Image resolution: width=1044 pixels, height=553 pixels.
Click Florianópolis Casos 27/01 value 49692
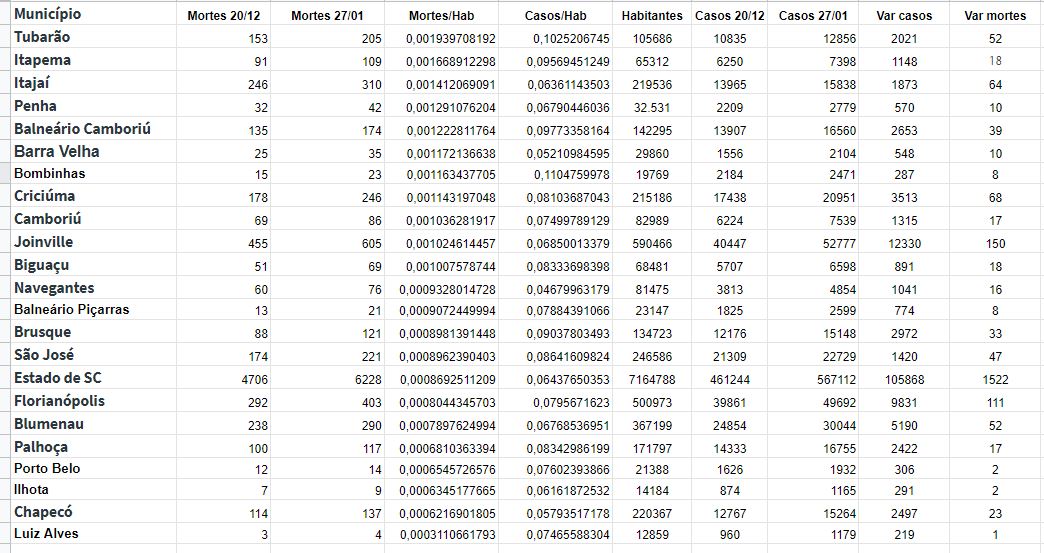pos(840,403)
